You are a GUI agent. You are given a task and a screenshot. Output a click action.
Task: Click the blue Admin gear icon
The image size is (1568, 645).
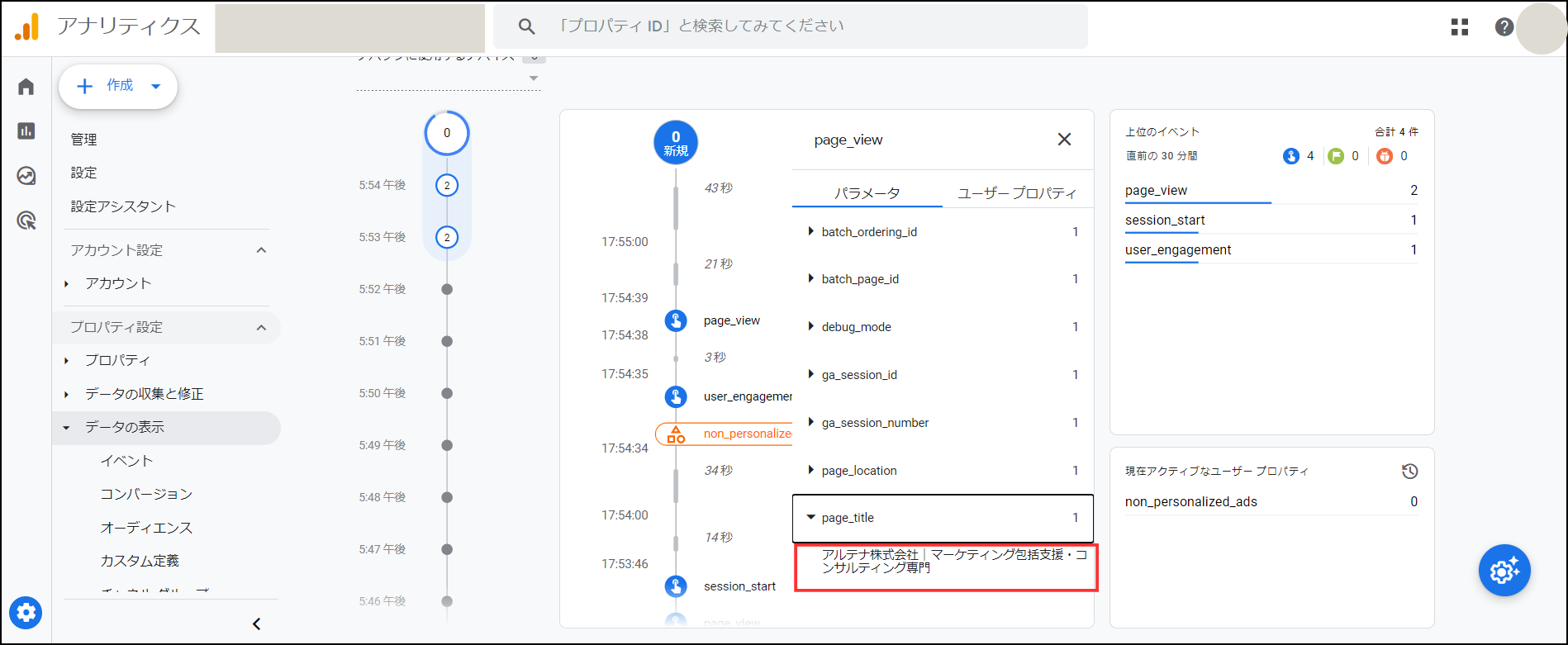pyautogui.click(x=26, y=613)
